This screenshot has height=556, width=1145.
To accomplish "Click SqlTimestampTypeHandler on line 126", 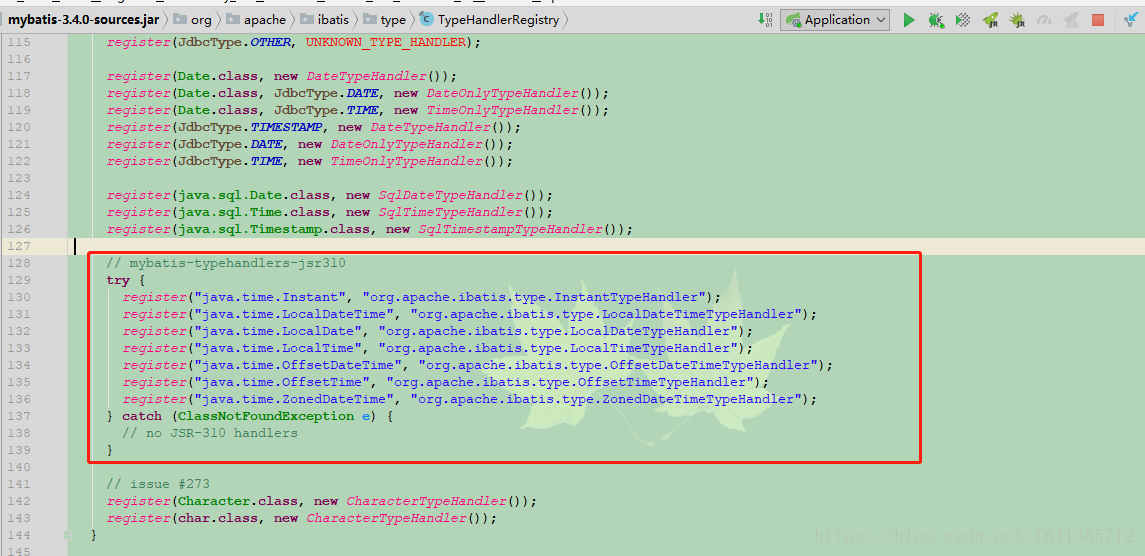I will tap(510, 229).
